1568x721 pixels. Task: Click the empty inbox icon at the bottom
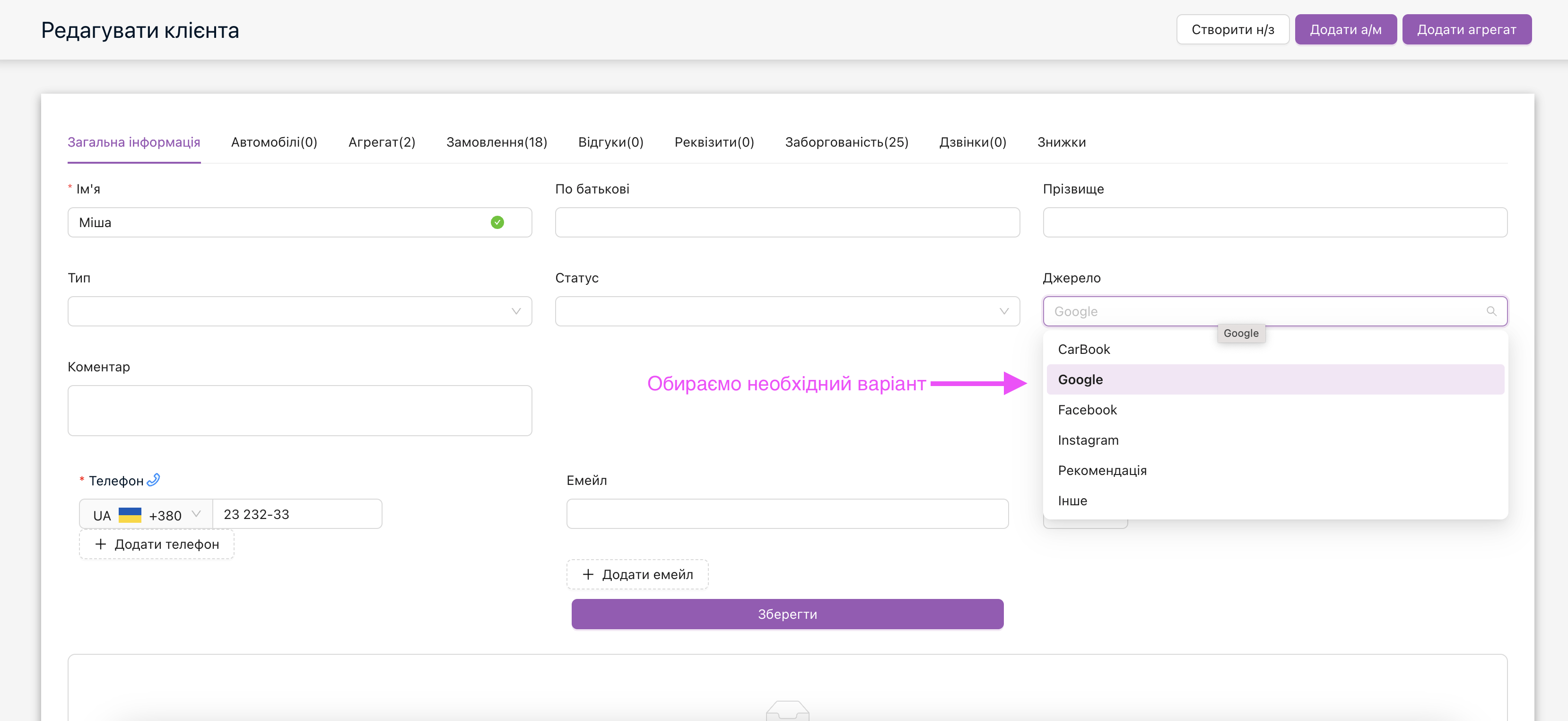[x=787, y=710]
